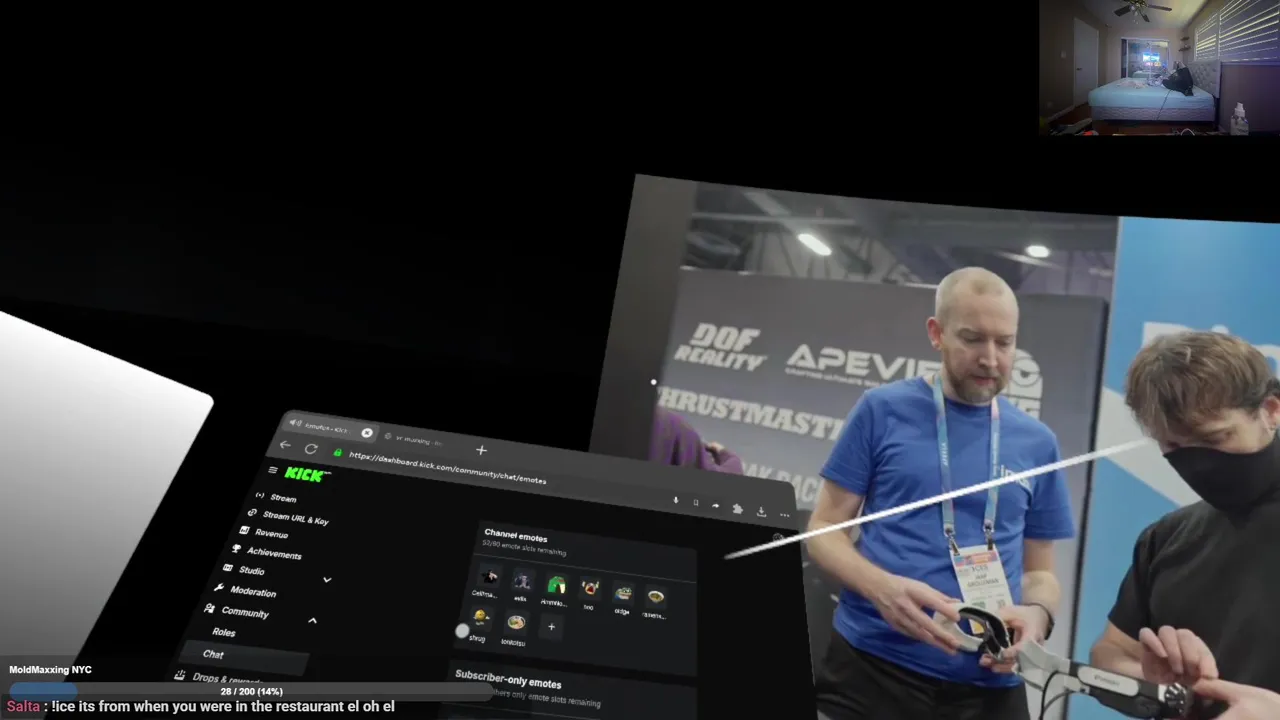Open a new browser tab
1280x720 pixels.
click(481, 450)
